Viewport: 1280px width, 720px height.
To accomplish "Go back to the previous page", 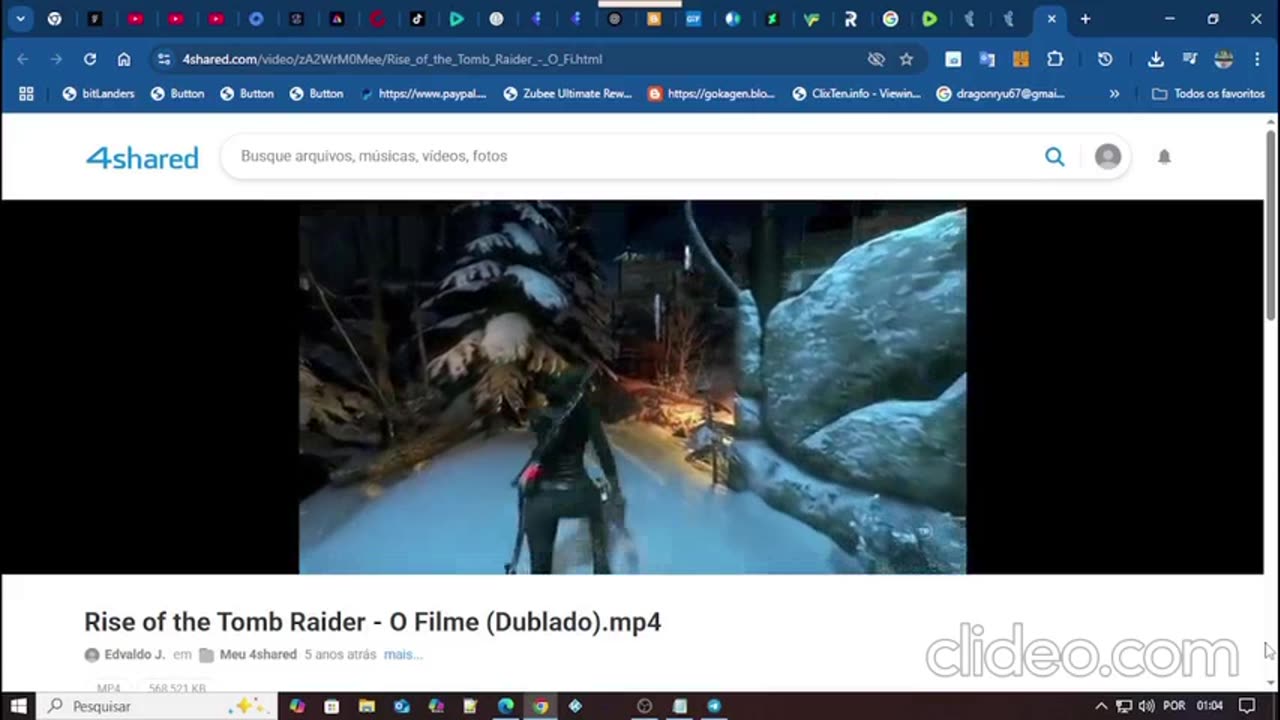I will click(23, 59).
